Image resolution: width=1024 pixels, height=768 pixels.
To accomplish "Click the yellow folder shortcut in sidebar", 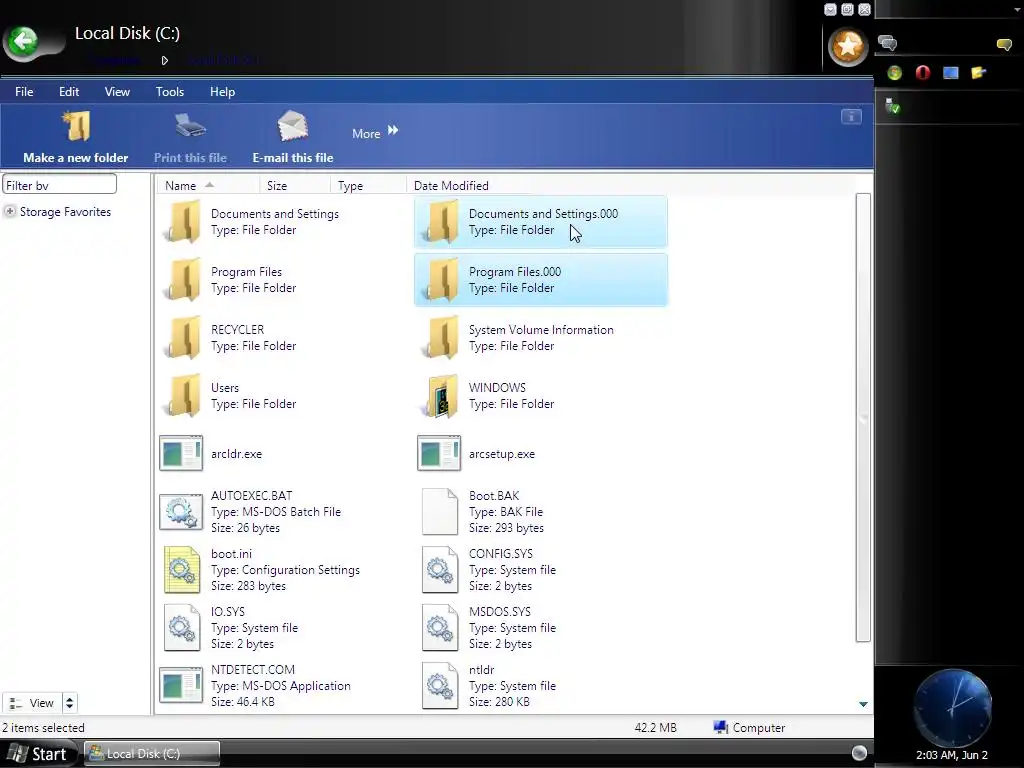I will pyautogui.click(x=978, y=72).
